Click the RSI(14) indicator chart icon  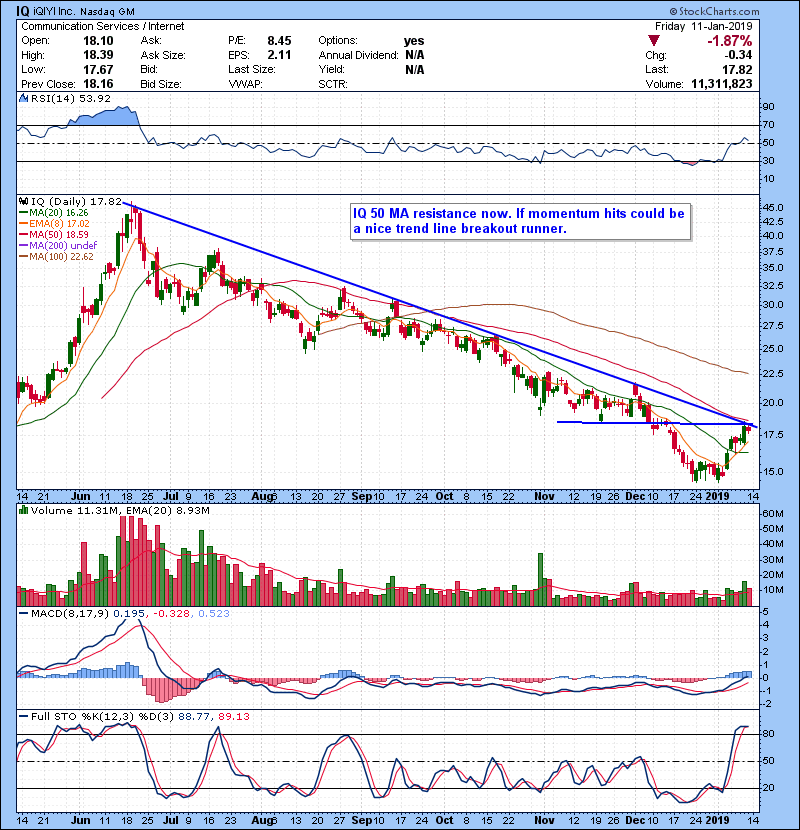[x=23, y=98]
